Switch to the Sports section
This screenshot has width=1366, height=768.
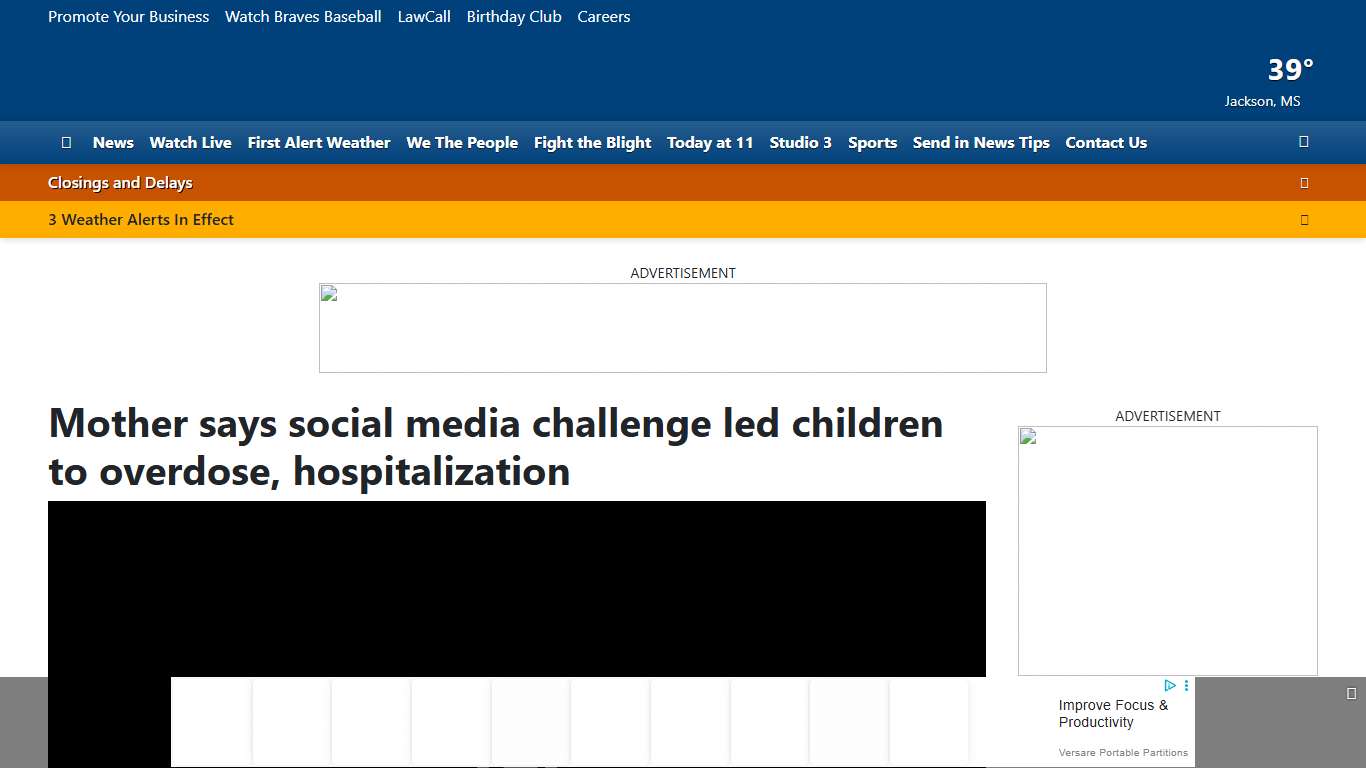[x=872, y=142]
